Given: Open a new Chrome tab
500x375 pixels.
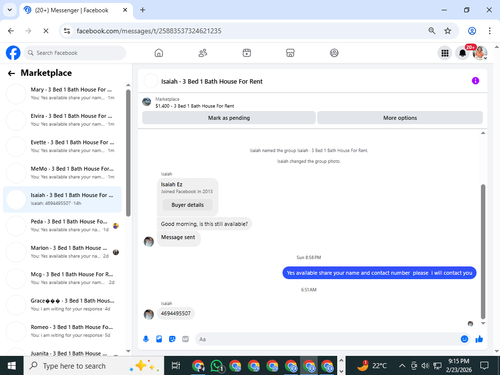Looking at the screenshot, I should point(143,10).
